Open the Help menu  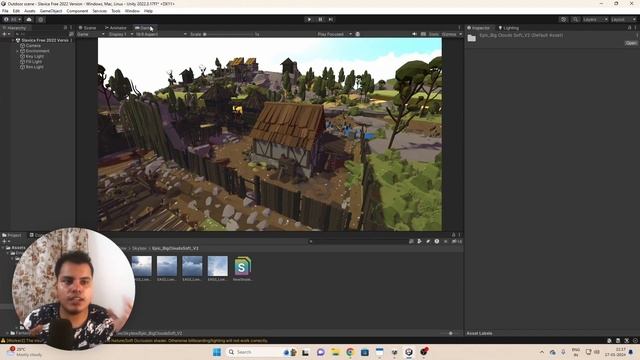148,11
